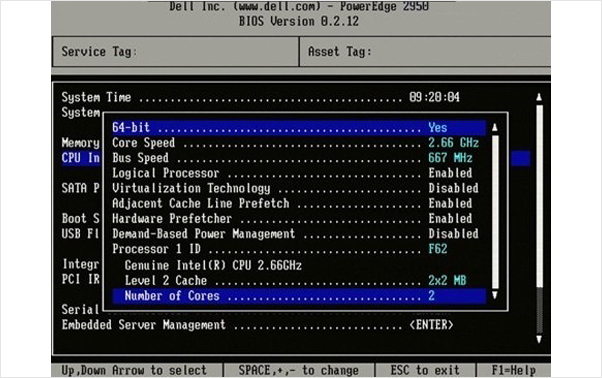This screenshot has width=602, height=378.
Task: Click Genuine Intel(R) CPU 2.66GHz text
Action: coord(213,265)
